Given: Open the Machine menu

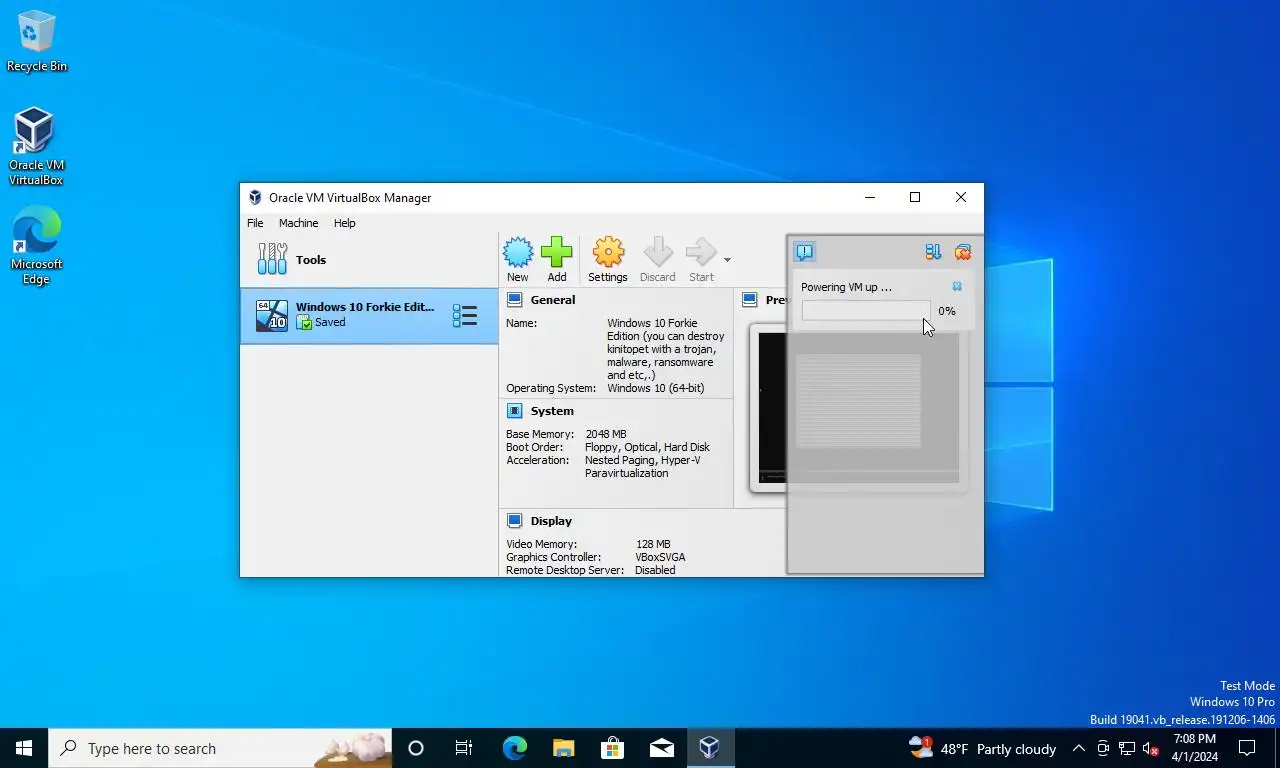Looking at the screenshot, I should (x=298, y=223).
